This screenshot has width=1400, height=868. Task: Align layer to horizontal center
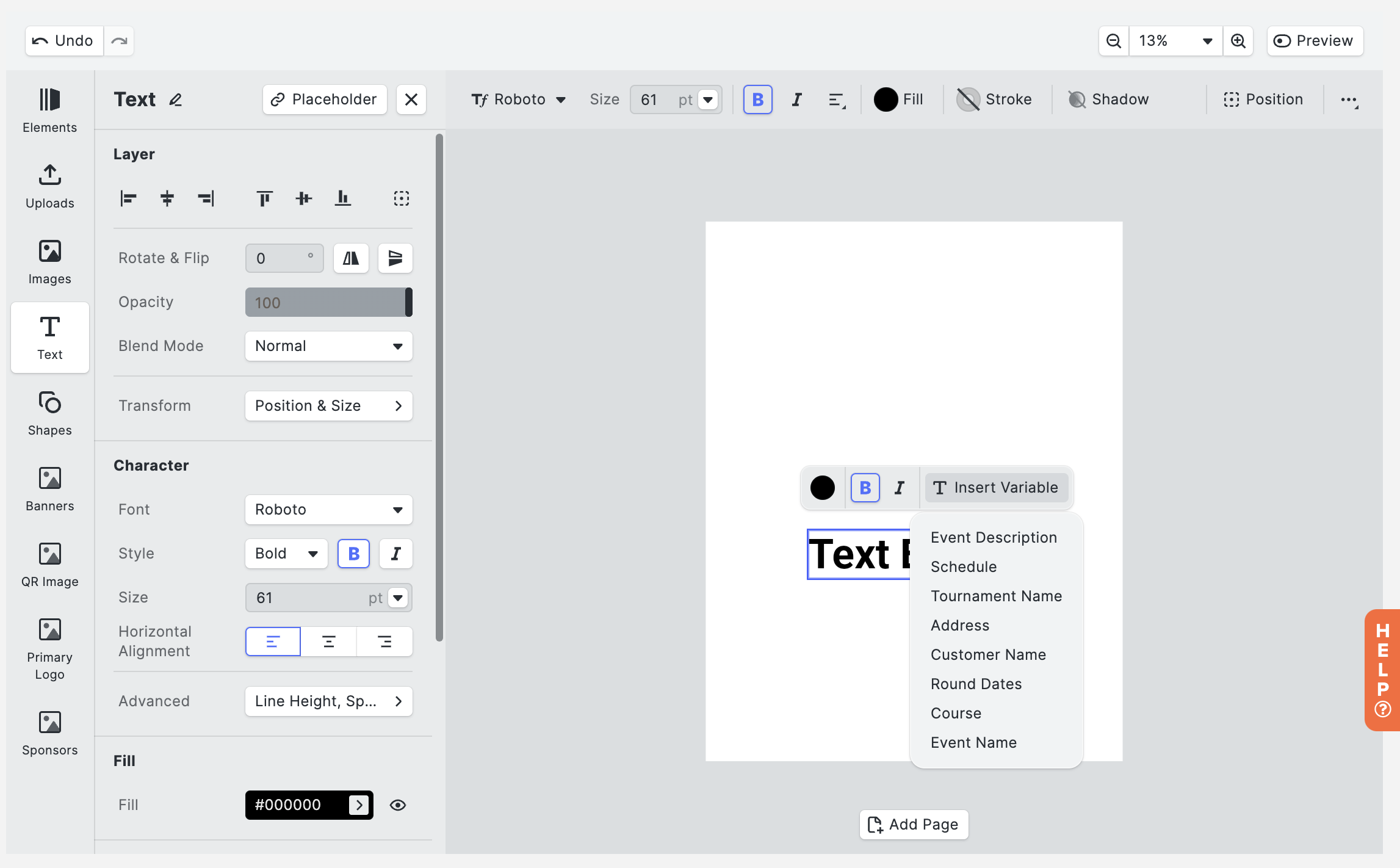167,198
